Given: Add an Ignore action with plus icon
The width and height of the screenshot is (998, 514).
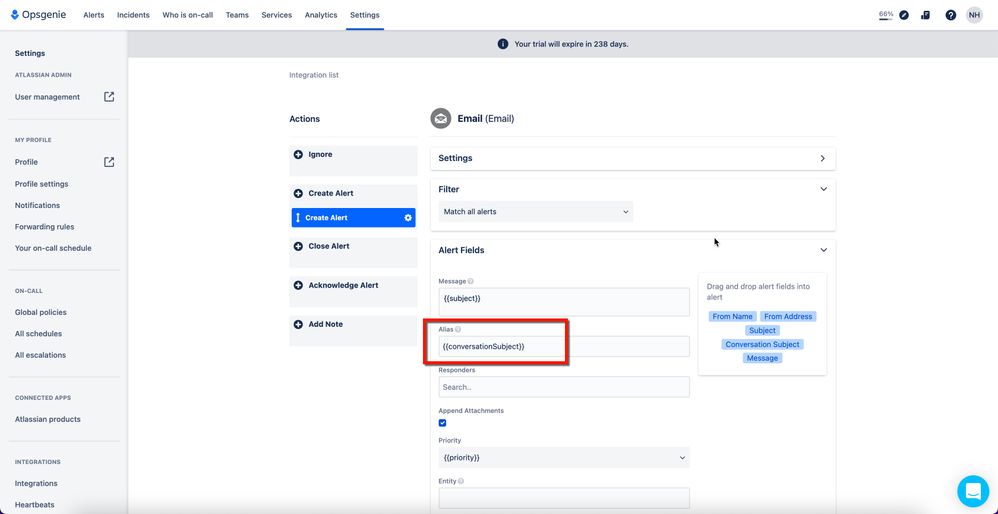Looking at the screenshot, I should pos(298,155).
